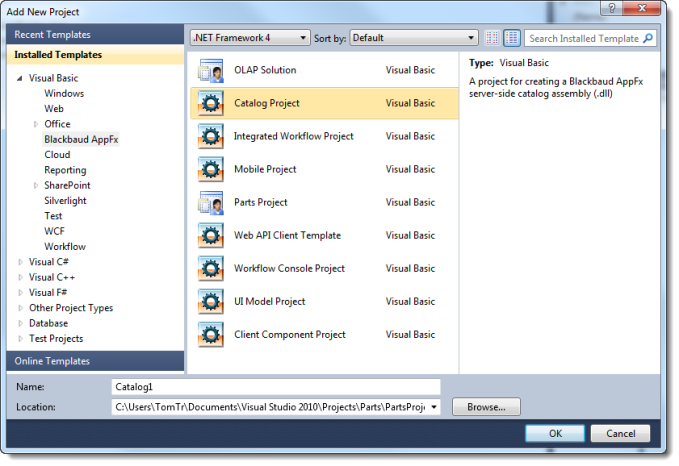The image size is (679, 466).
Task: Expand the Other Project Types node
Action: [20, 308]
